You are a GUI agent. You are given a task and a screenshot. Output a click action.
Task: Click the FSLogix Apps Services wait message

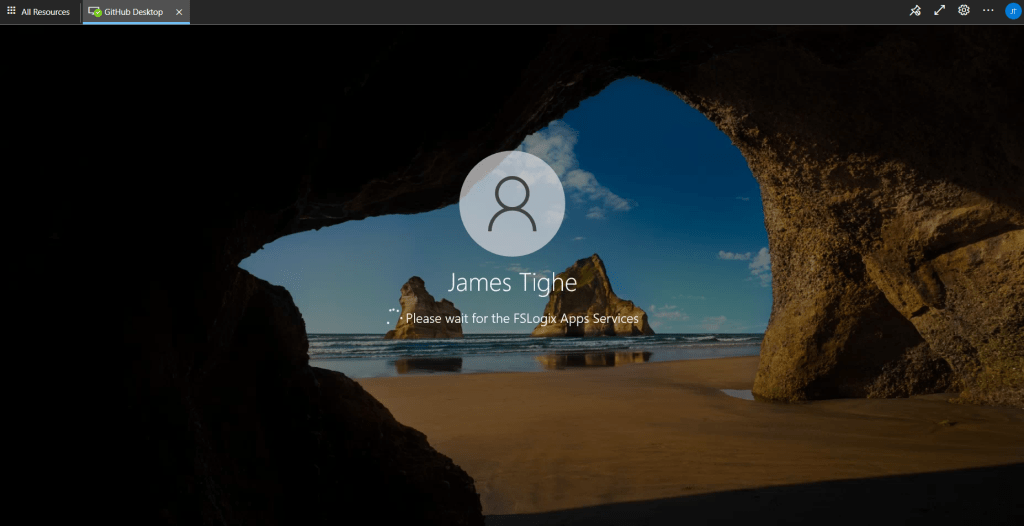522,318
